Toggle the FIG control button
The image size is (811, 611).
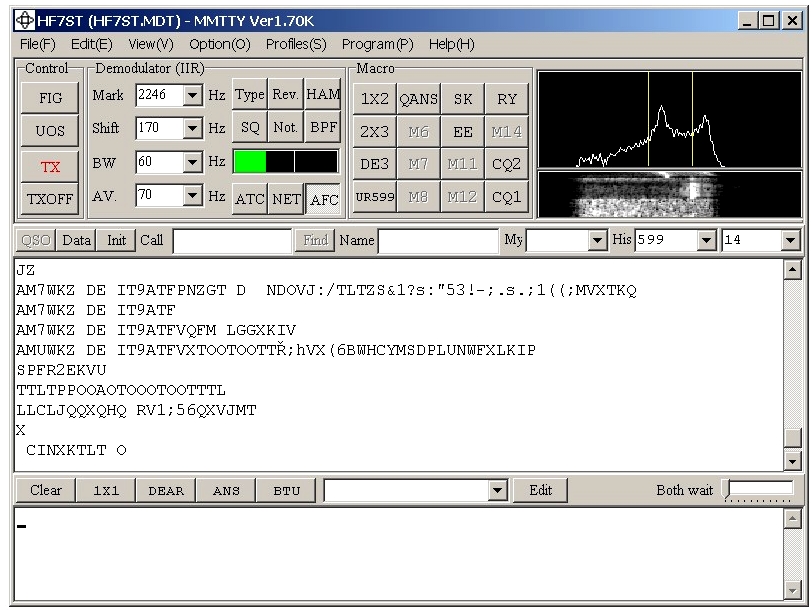[50, 98]
